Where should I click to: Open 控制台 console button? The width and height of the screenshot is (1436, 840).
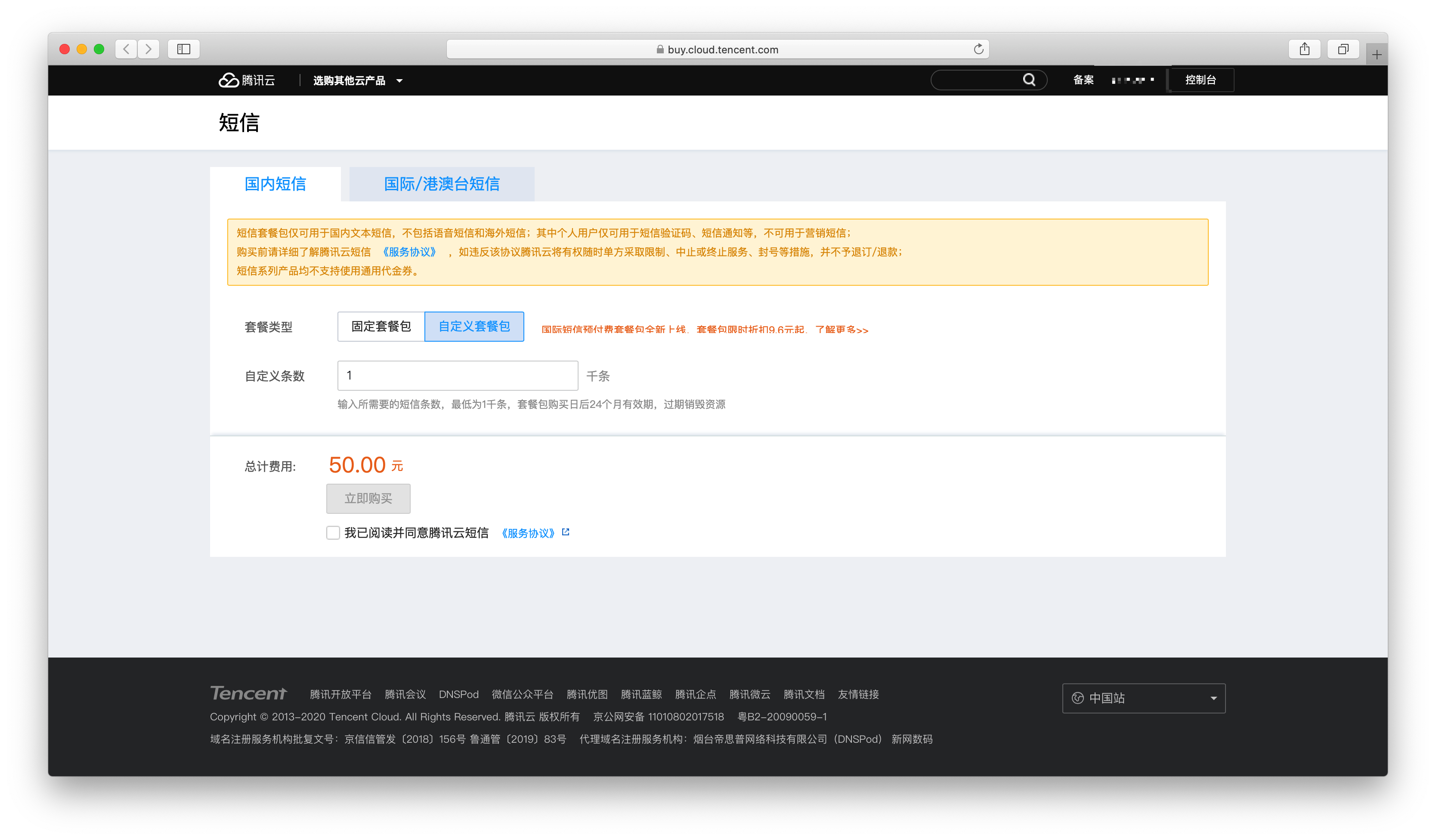point(1201,80)
